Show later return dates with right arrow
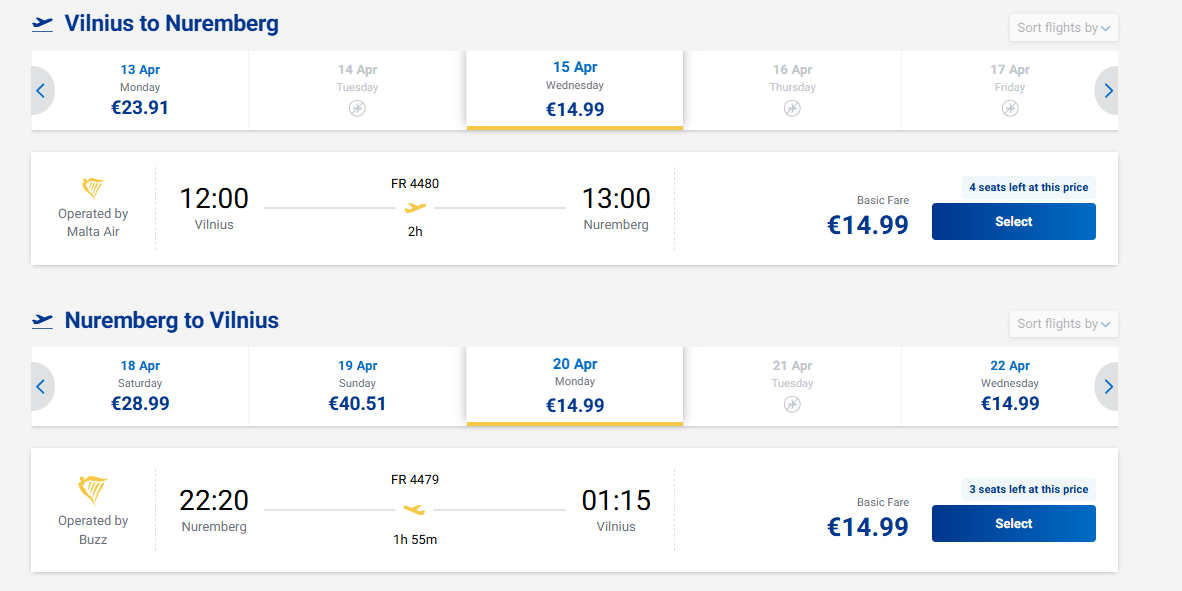Viewport: 1182px width, 591px height. pos(1108,387)
